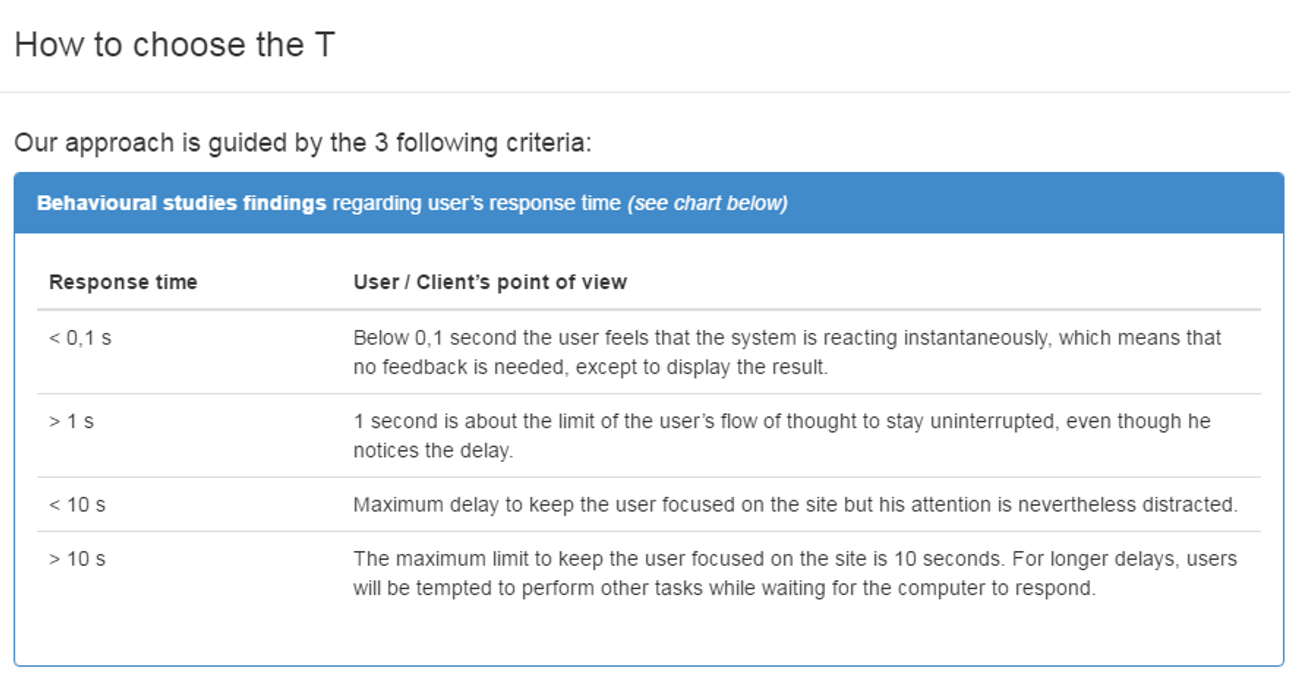Click 'Our approach is guided by' intro text
Image resolution: width=1290 pixels, height=676 pixels.
[303, 143]
